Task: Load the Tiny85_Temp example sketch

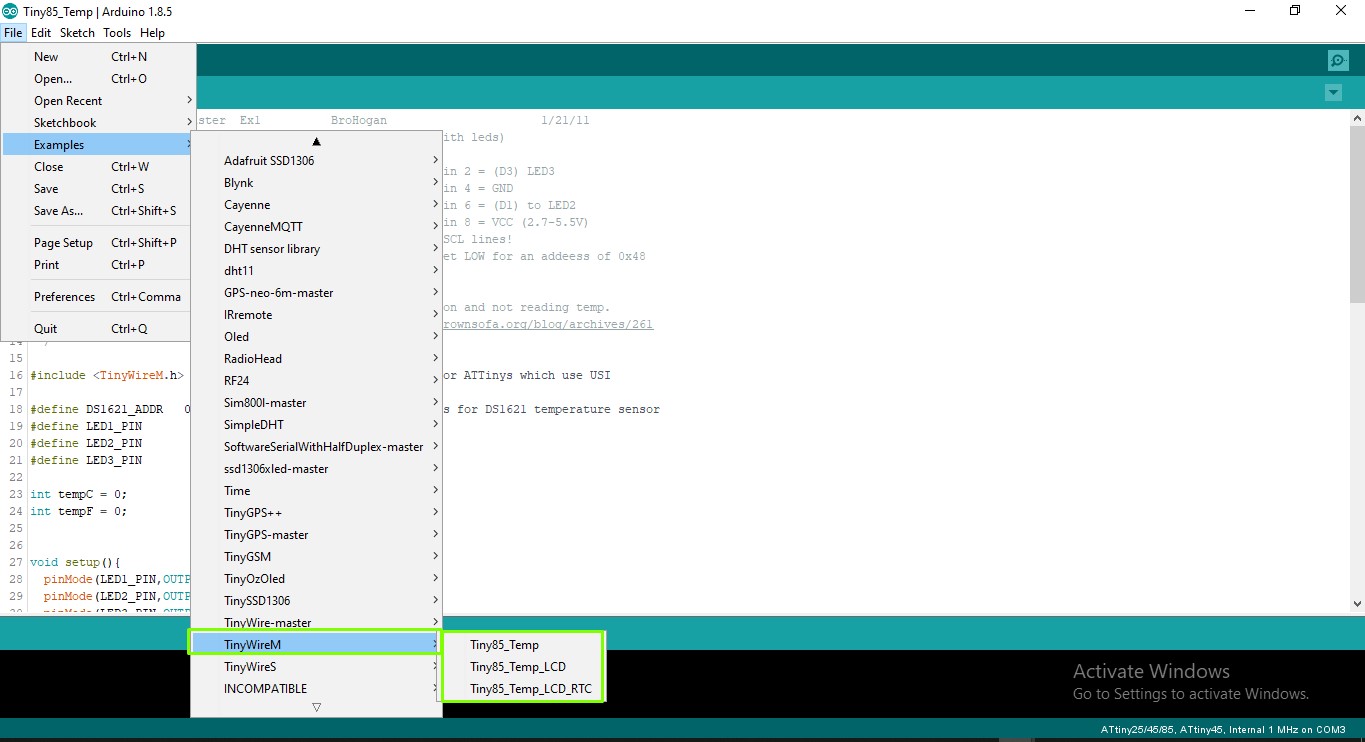Action: pyautogui.click(x=523, y=645)
